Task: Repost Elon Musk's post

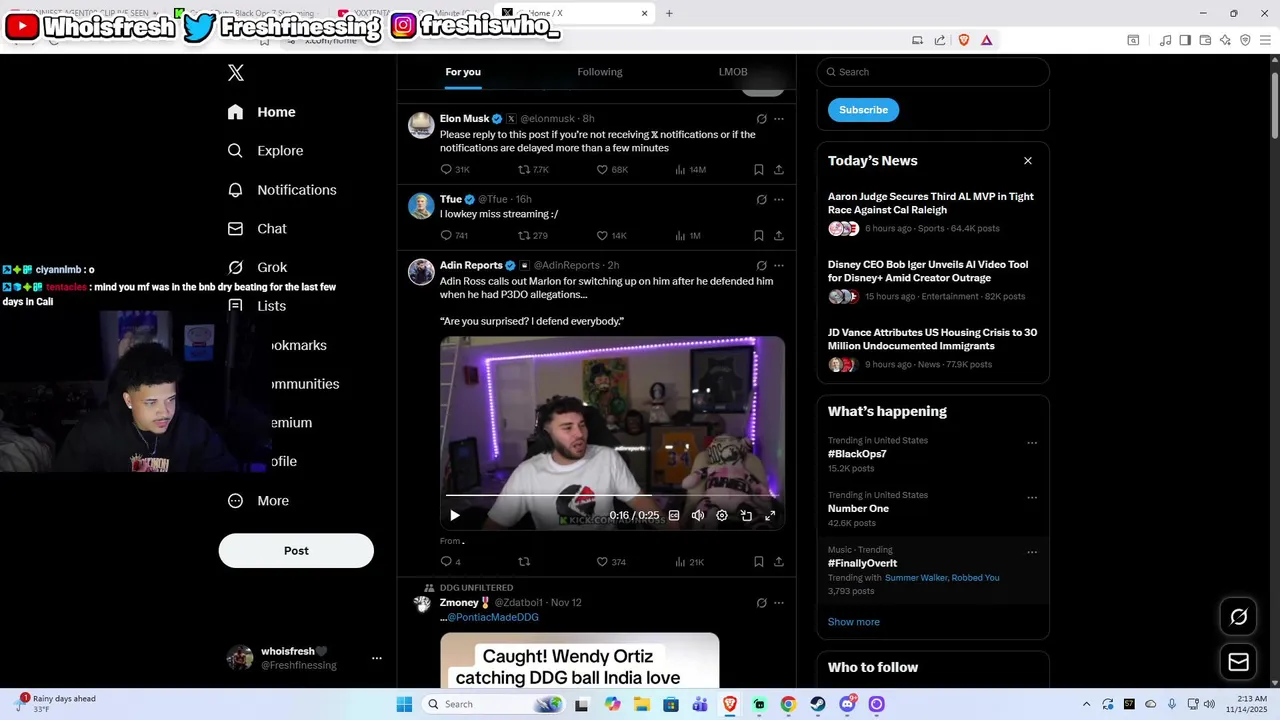Action: point(524,170)
